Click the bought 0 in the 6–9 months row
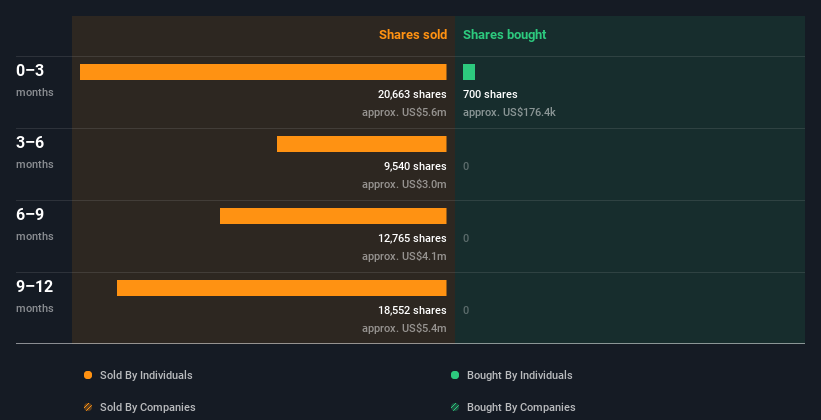The image size is (821, 420). 466,238
